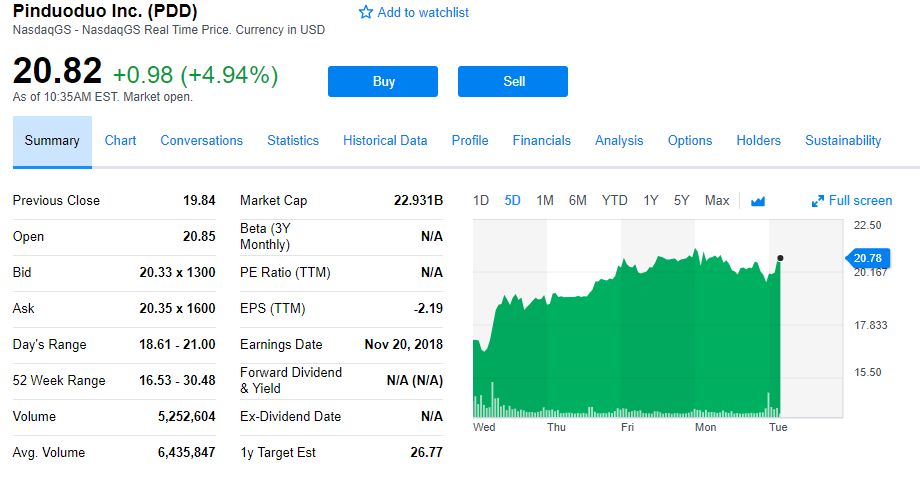This screenshot has width=920, height=478.
Task: Open the Statistics tab
Action: click(x=293, y=141)
